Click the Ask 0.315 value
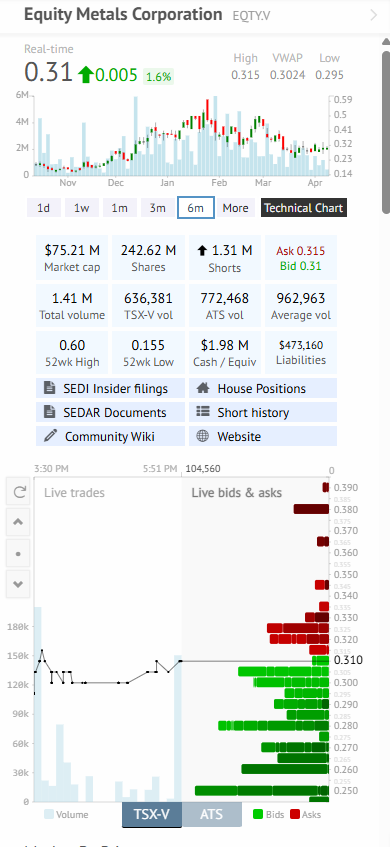390x847 pixels. 301,251
